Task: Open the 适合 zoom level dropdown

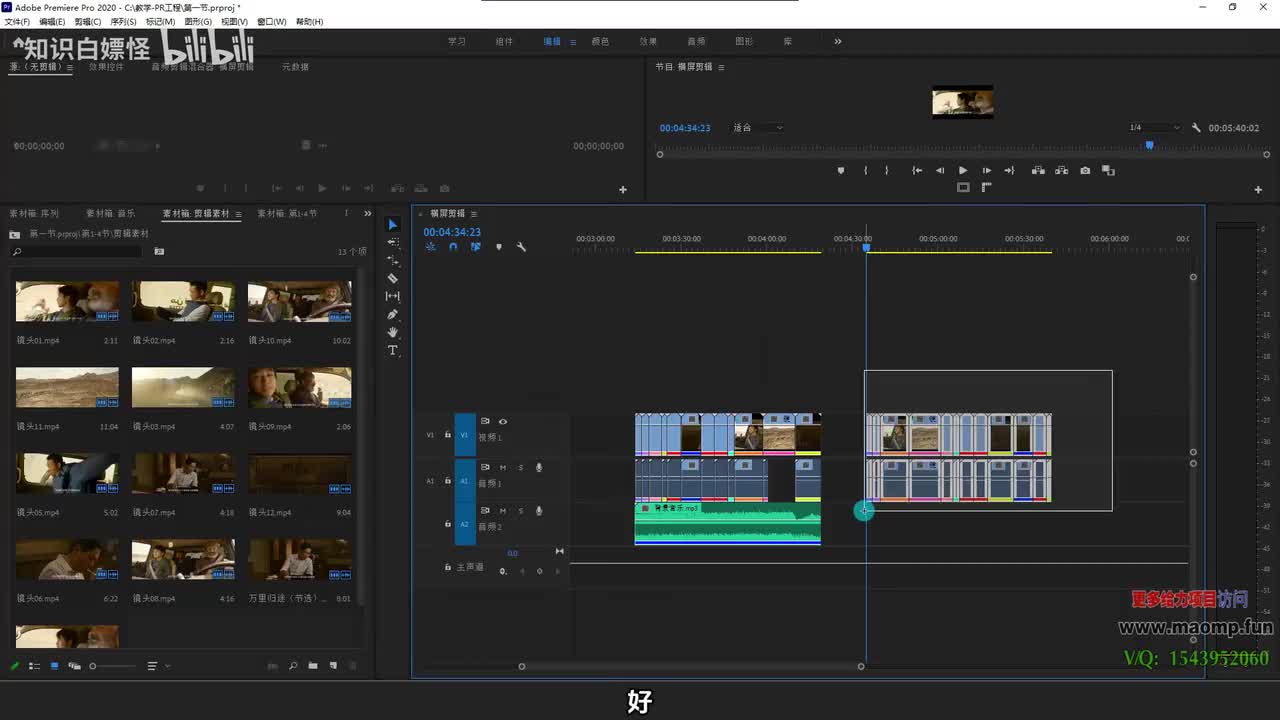Action: tap(758, 128)
